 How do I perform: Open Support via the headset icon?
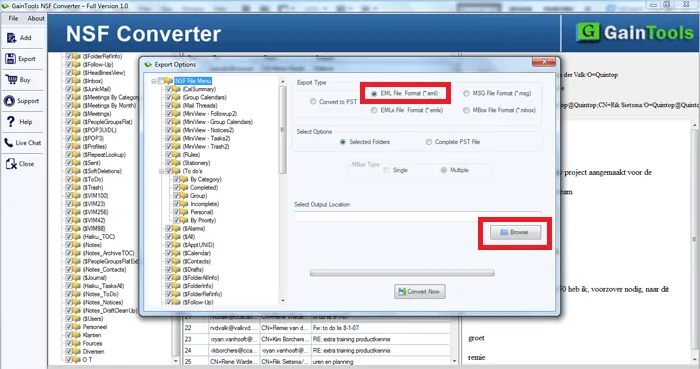pyautogui.click(x=9, y=101)
